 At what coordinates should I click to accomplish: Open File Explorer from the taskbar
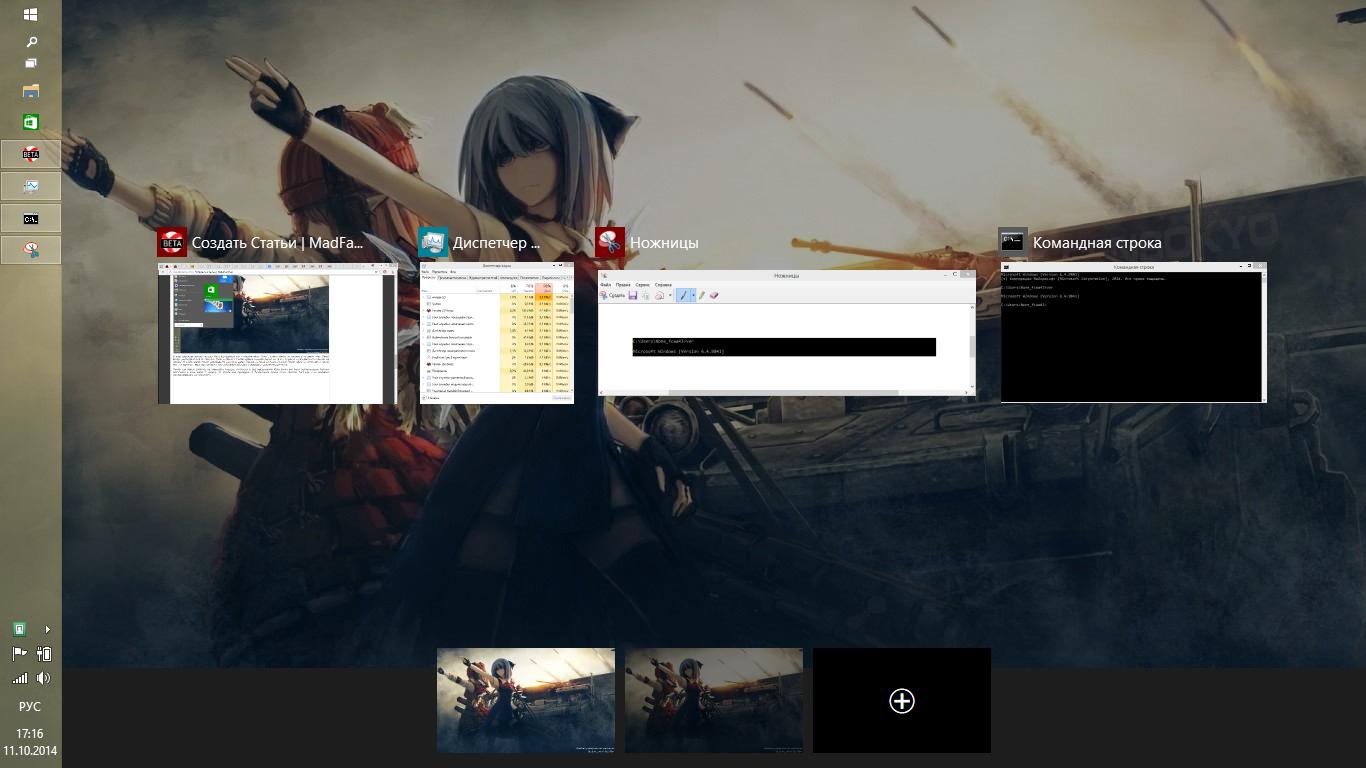[x=31, y=91]
